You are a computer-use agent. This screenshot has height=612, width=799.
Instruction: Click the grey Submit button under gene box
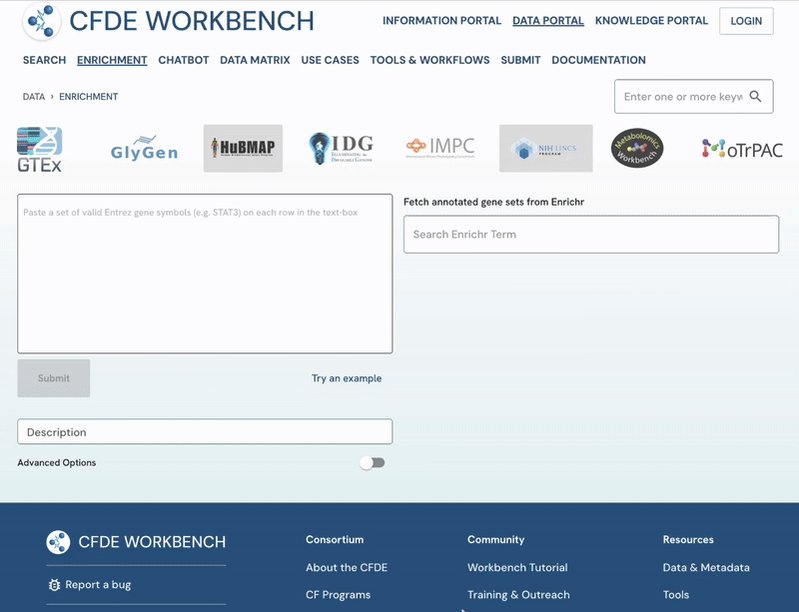tap(54, 378)
